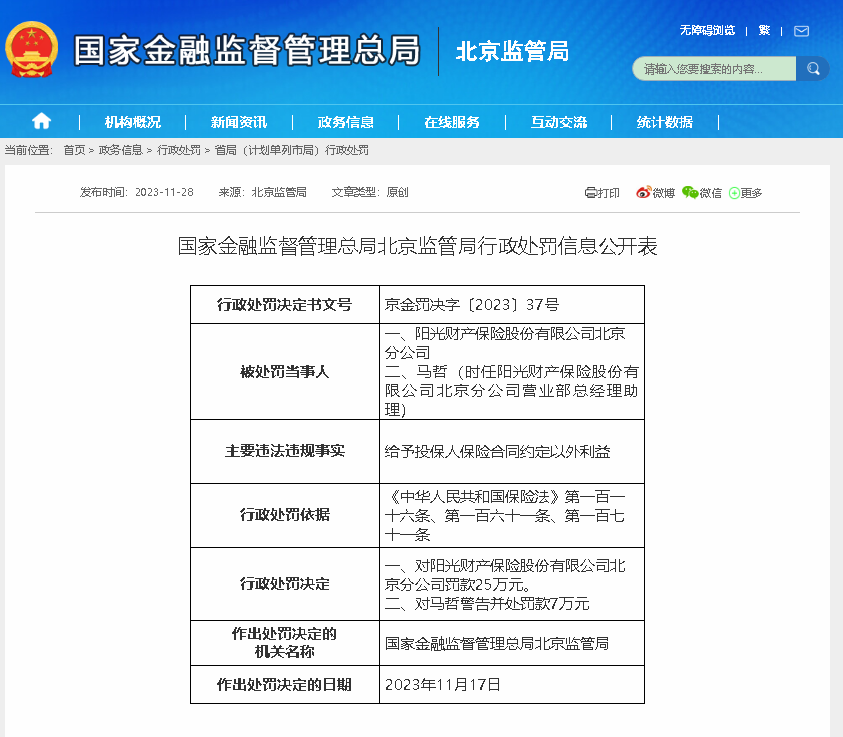Viewport: 843px width, 737px height.
Task: Click the national emblem logo
Action: click(31, 49)
